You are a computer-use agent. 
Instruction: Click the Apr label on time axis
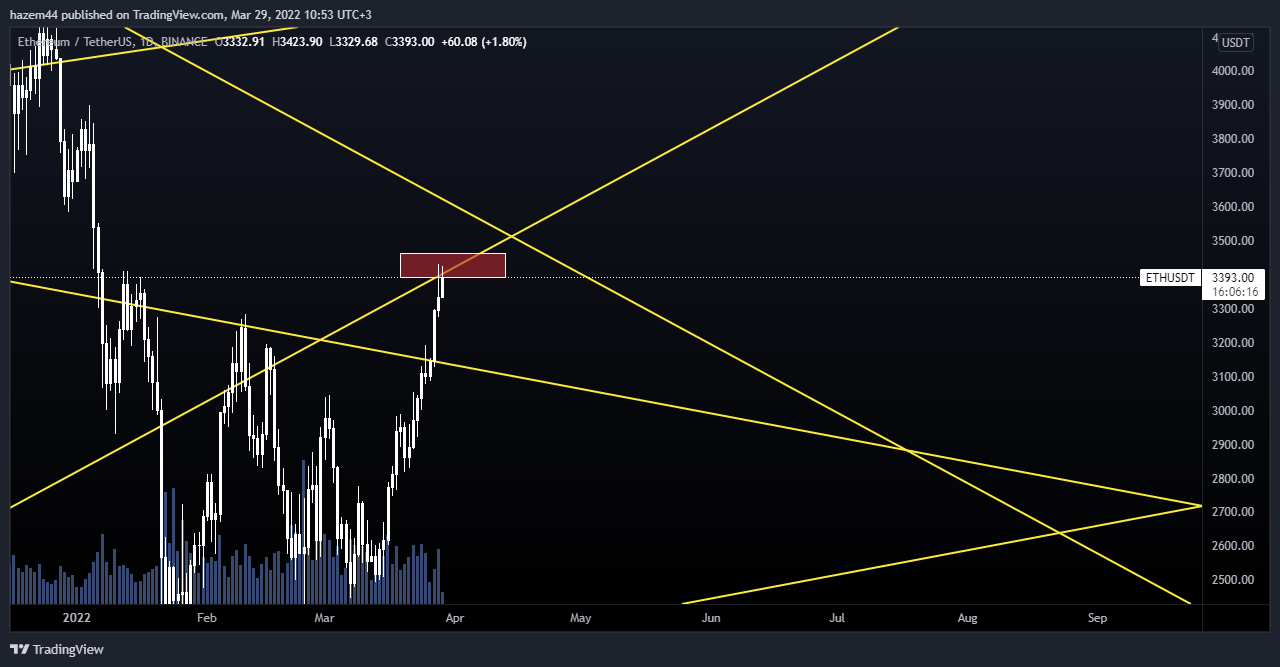pos(454,618)
